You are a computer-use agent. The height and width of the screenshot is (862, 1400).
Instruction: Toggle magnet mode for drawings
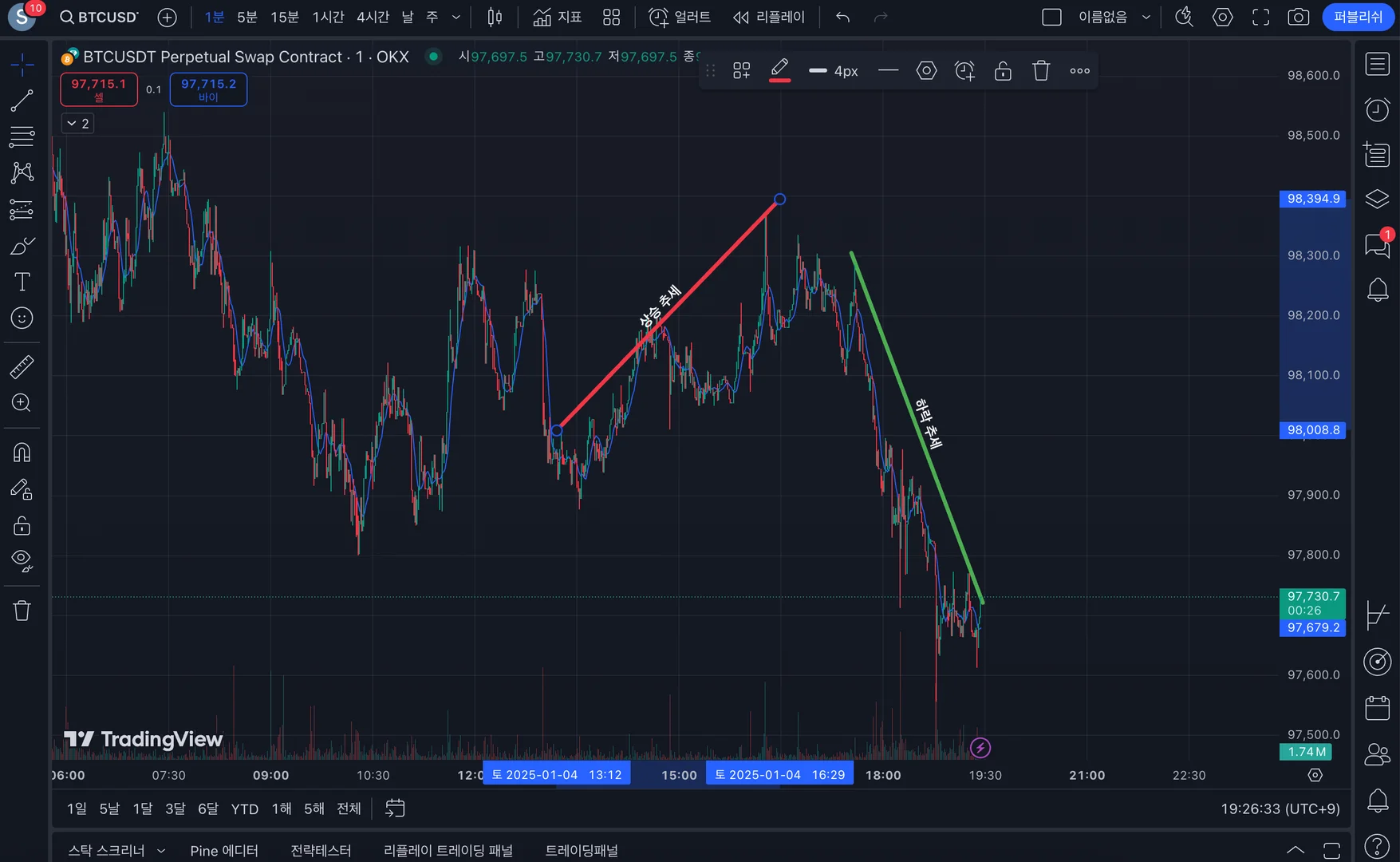click(x=22, y=453)
